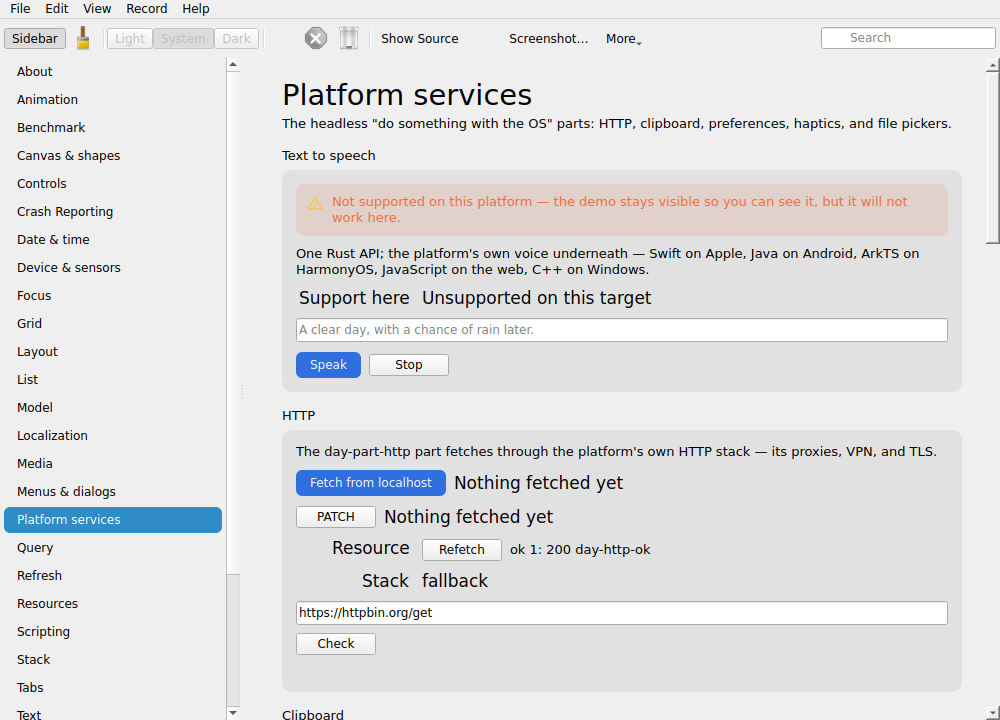Open the More dropdown
The height and width of the screenshot is (720, 1000).
coord(623,38)
